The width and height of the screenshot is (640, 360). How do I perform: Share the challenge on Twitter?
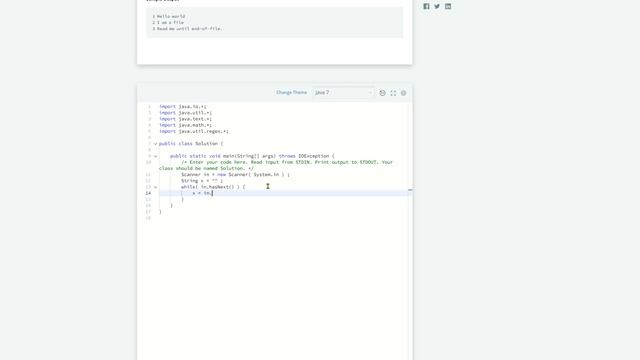click(437, 7)
